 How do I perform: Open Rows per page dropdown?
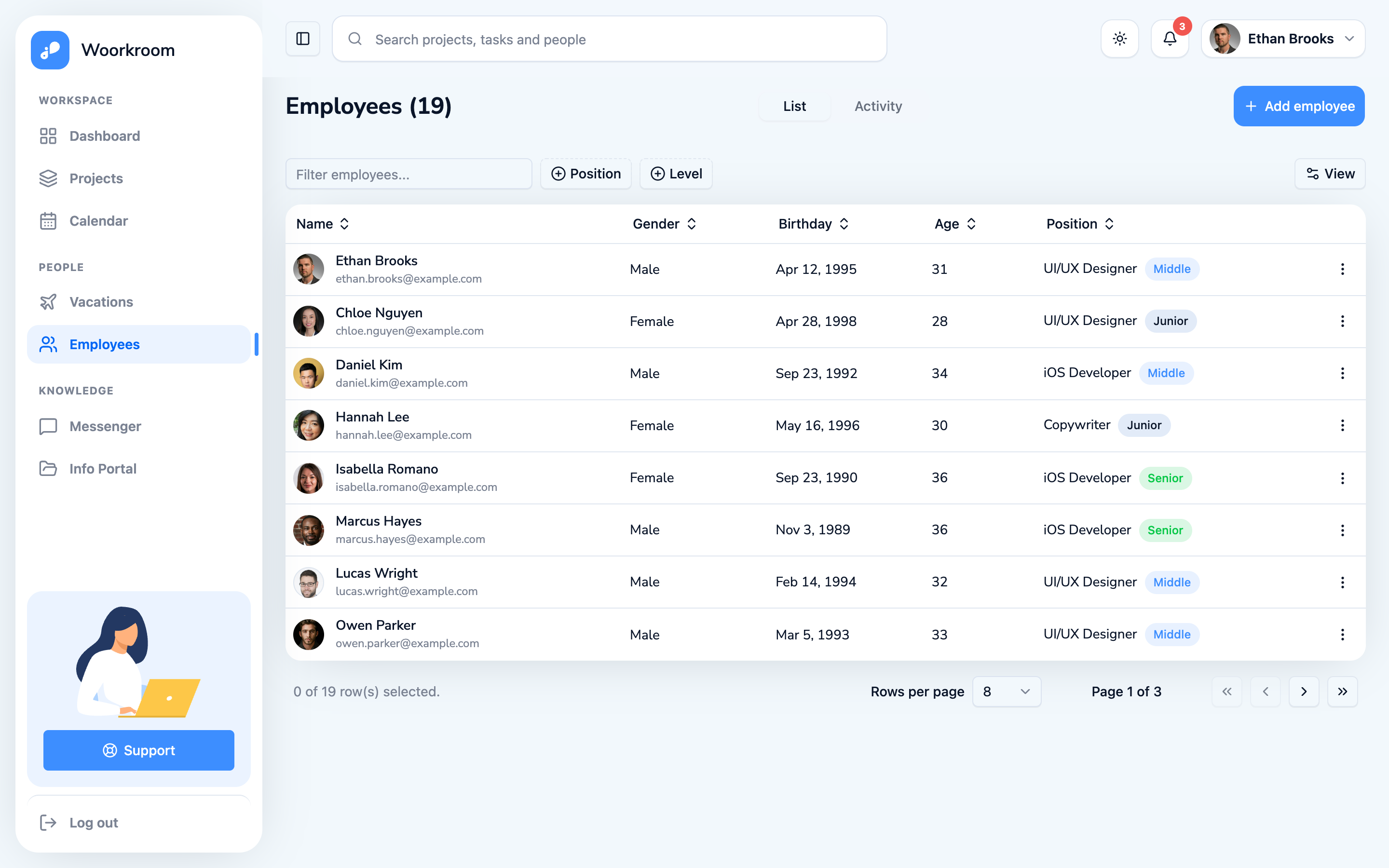coord(1006,692)
